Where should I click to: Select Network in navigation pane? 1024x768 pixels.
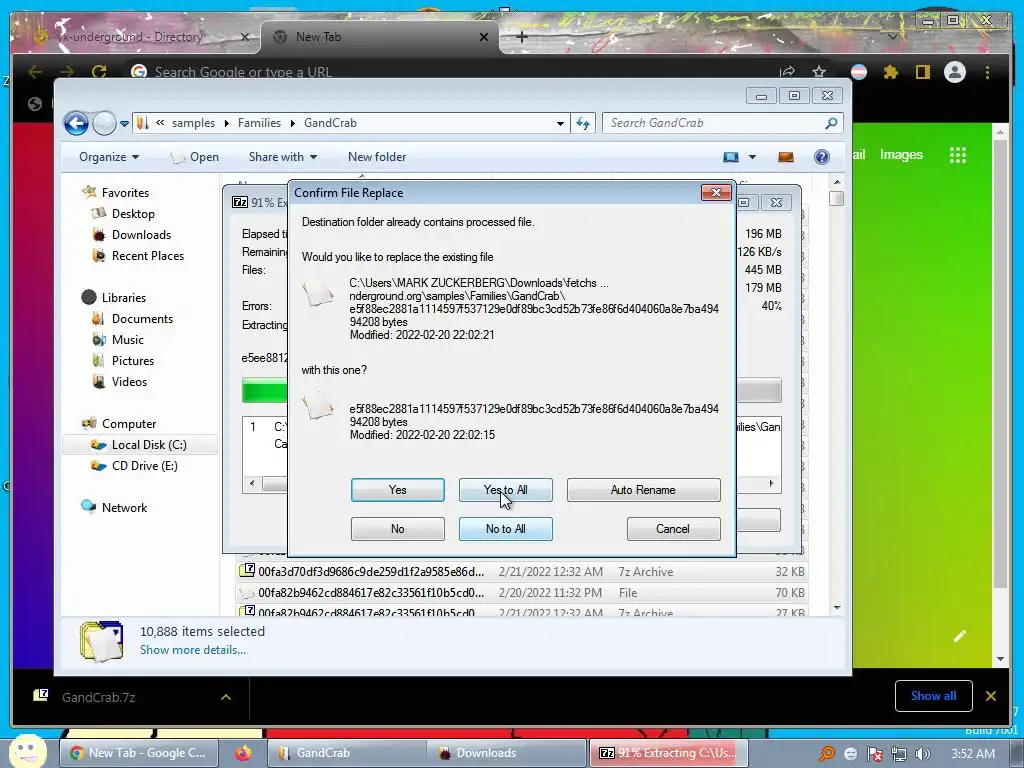pos(124,507)
